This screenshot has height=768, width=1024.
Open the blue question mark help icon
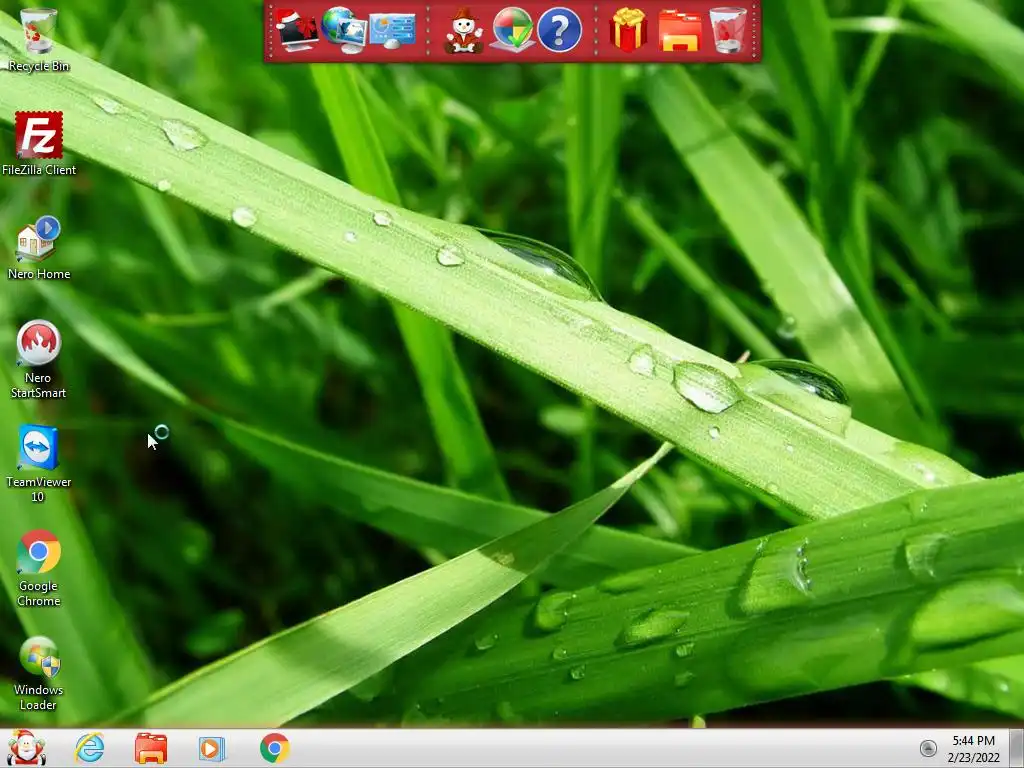point(560,30)
